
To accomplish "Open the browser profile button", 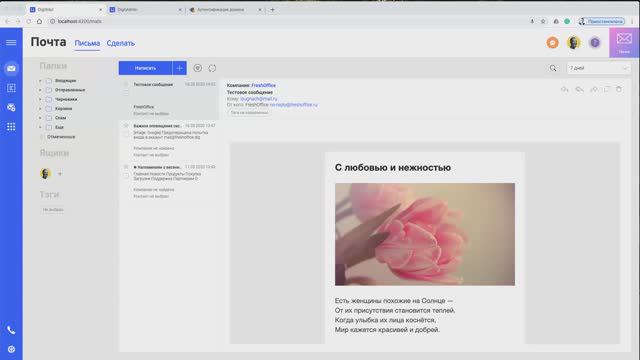I will tap(602, 21).
